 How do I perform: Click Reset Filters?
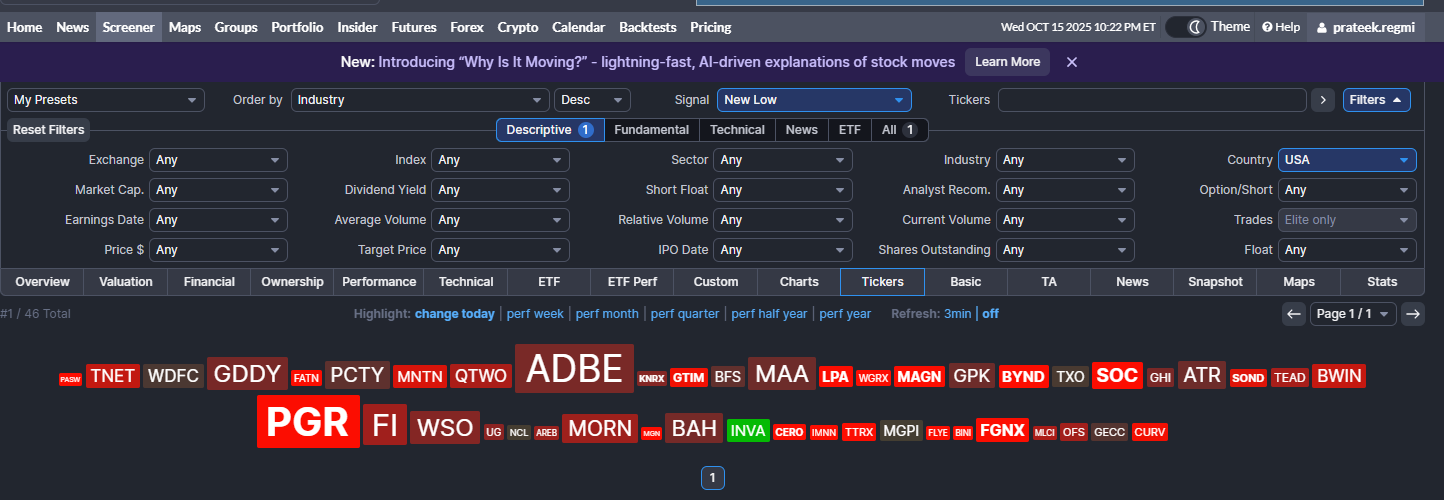[x=48, y=130]
